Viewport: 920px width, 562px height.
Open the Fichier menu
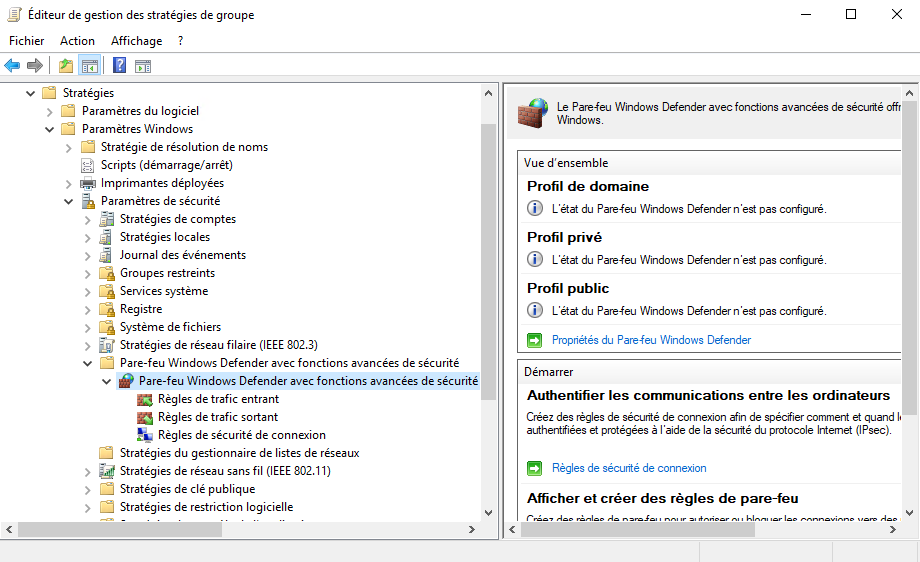(26, 40)
